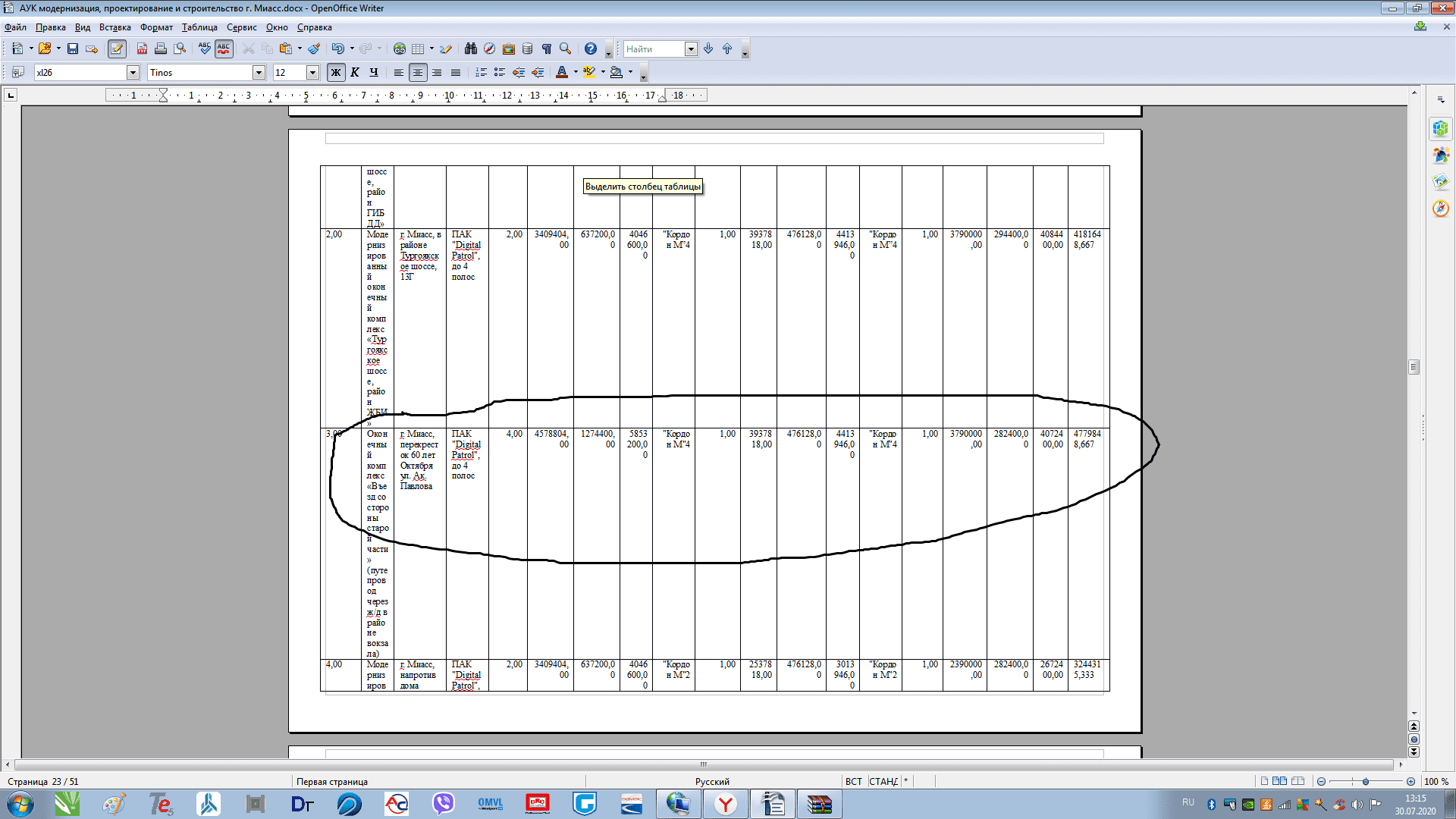Toggle numbered list icon
1456x819 pixels.
pos(481,72)
